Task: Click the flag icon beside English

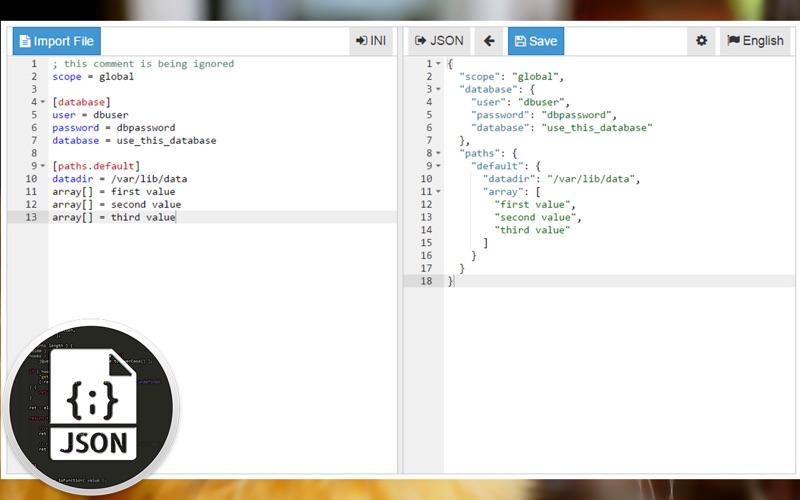Action: point(733,40)
